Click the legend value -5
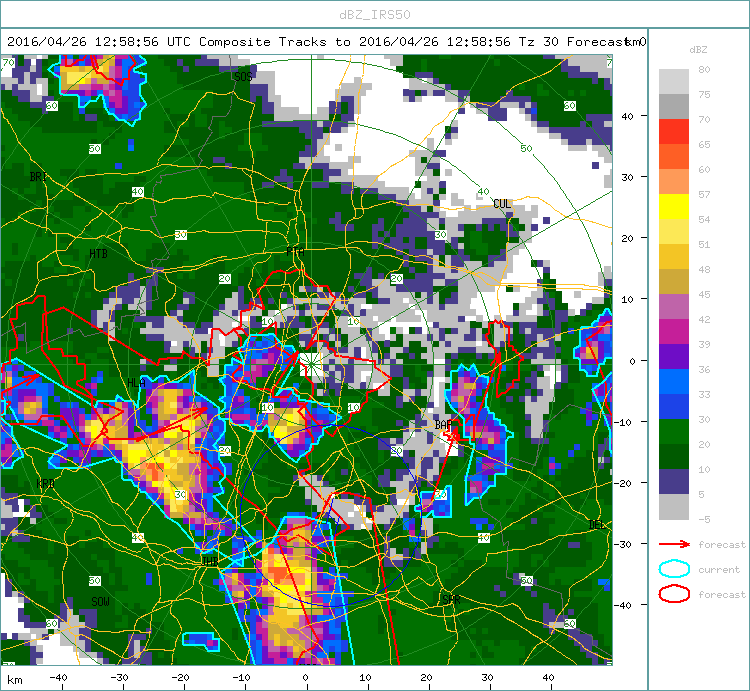This screenshot has width=750, height=691. coord(704,519)
